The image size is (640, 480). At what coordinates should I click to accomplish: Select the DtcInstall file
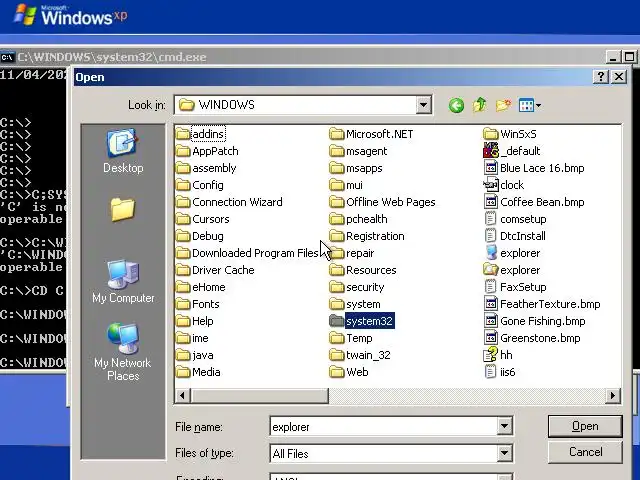click(x=515, y=236)
